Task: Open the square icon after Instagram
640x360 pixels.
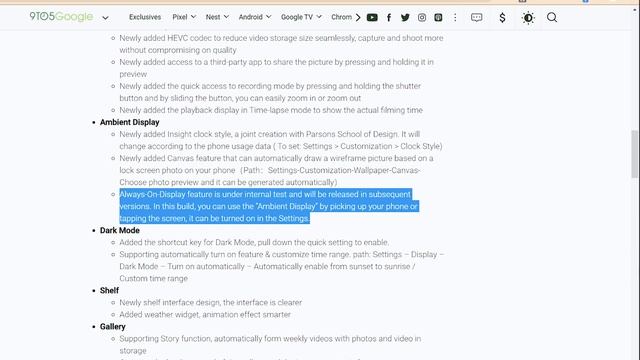Action: tap(438, 17)
